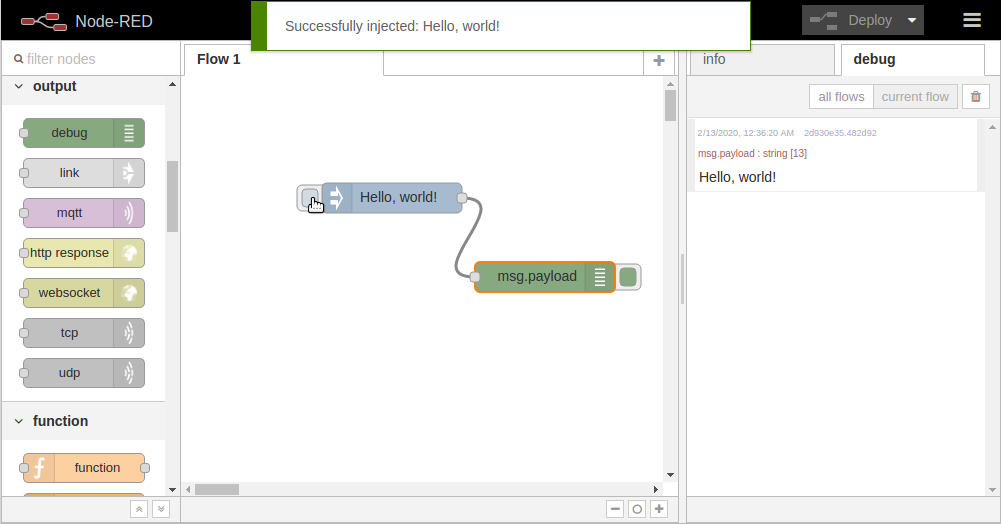
Task: Zoom out the canvas with minus button
Action: pyautogui.click(x=615, y=509)
